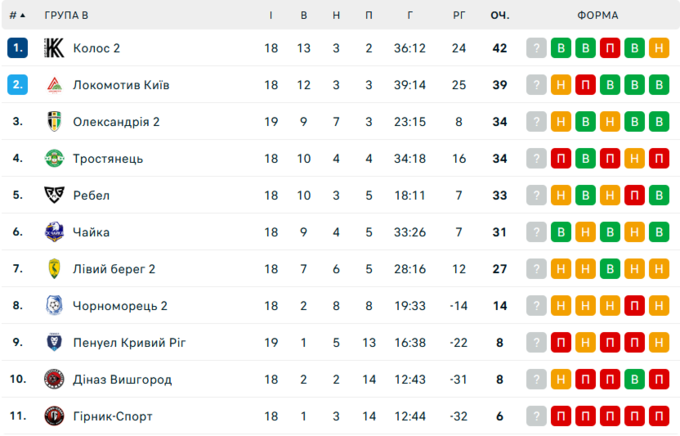Click the Тростянець team logo
The height and width of the screenshot is (436, 680).
(x=54, y=158)
